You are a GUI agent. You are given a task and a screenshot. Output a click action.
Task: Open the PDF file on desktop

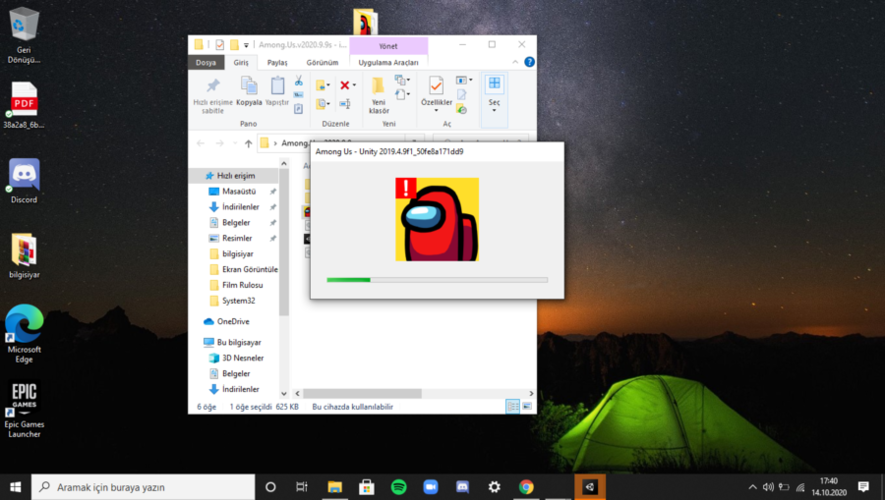(x=24, y=106)
